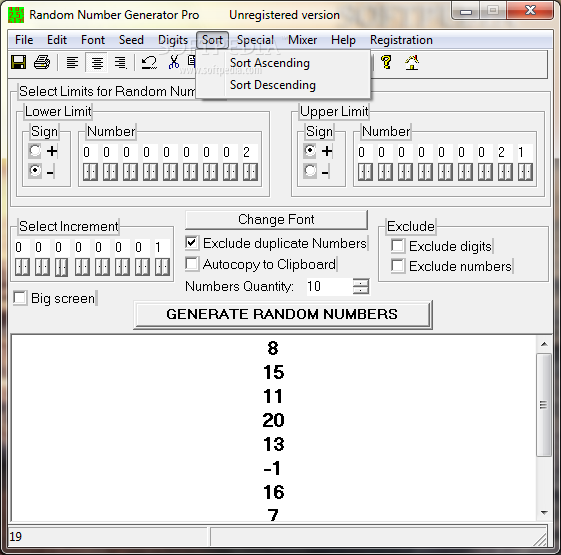
Task: Select plus sign for Upper Limit
Action: pyautogui.click(x=310, y=151)
